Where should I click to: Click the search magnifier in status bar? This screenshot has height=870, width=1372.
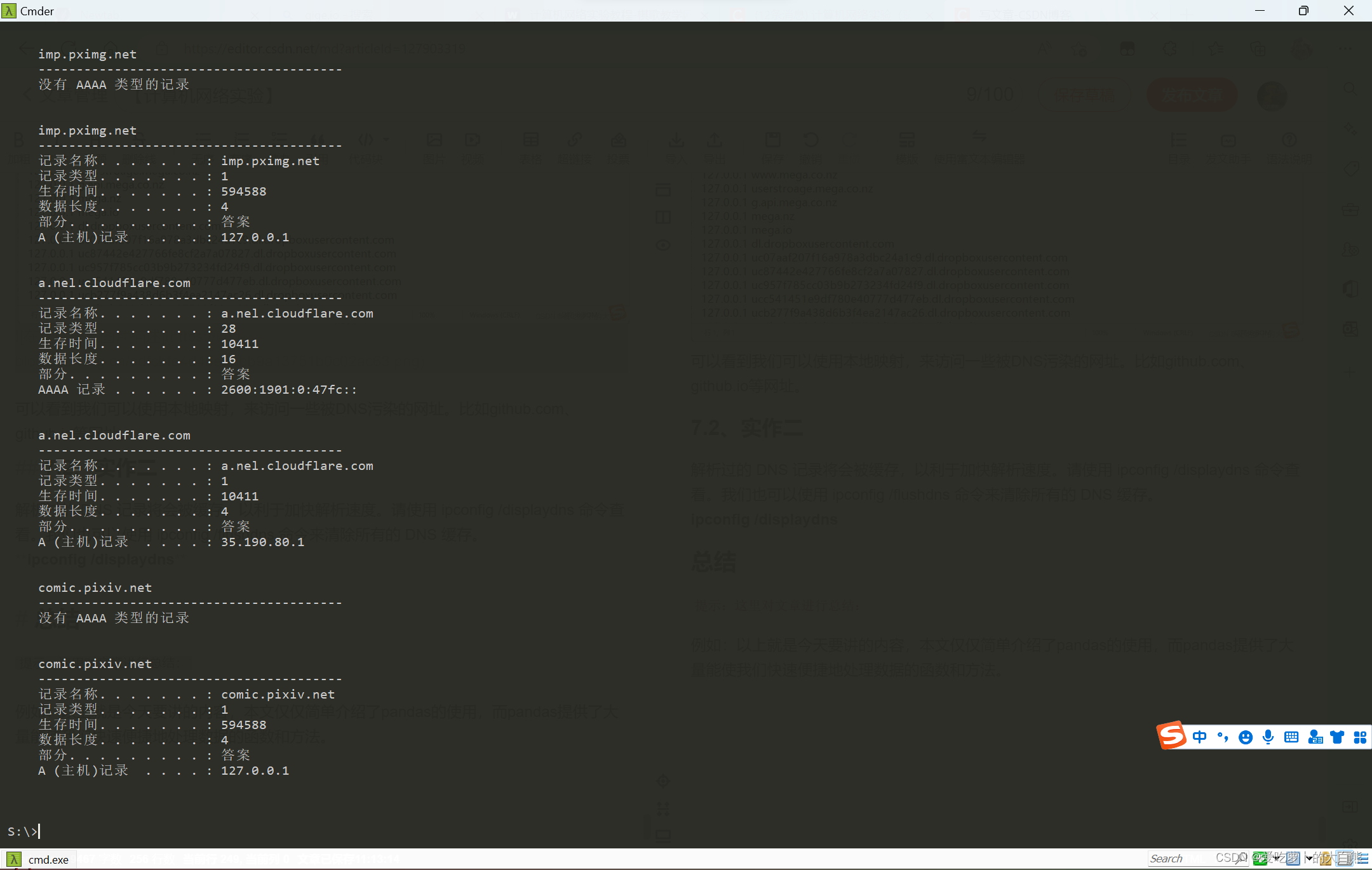point(1241,859)
